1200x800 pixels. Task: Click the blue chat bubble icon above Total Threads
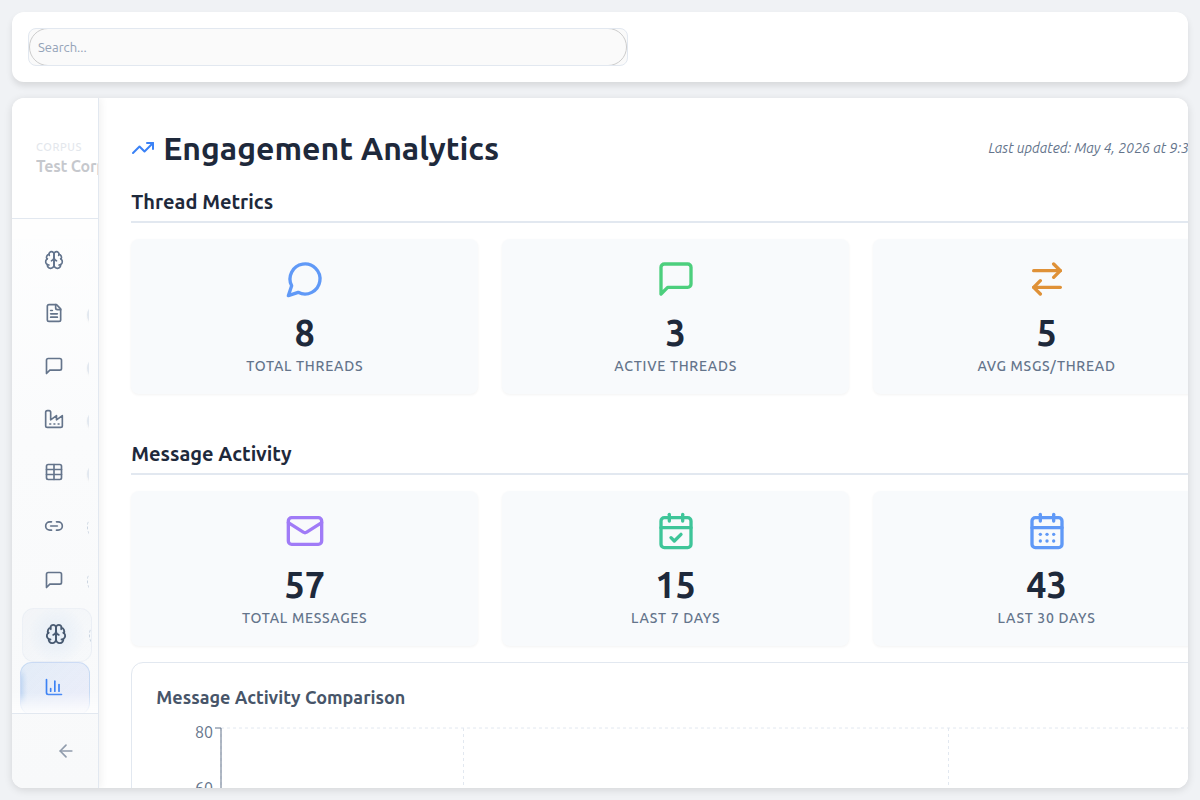(x=304, y=279)
